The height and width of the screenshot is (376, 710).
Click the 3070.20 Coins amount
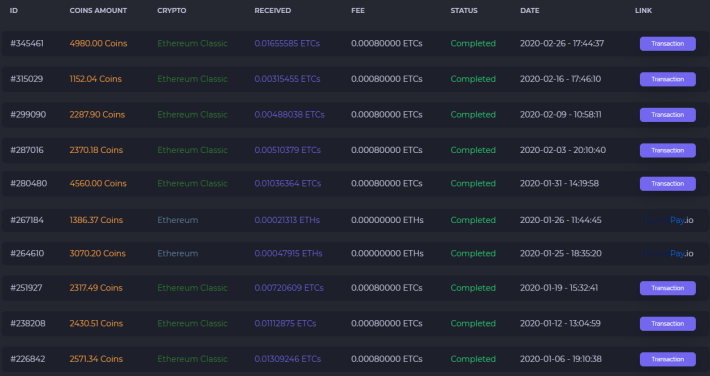[x=97, y=253]
